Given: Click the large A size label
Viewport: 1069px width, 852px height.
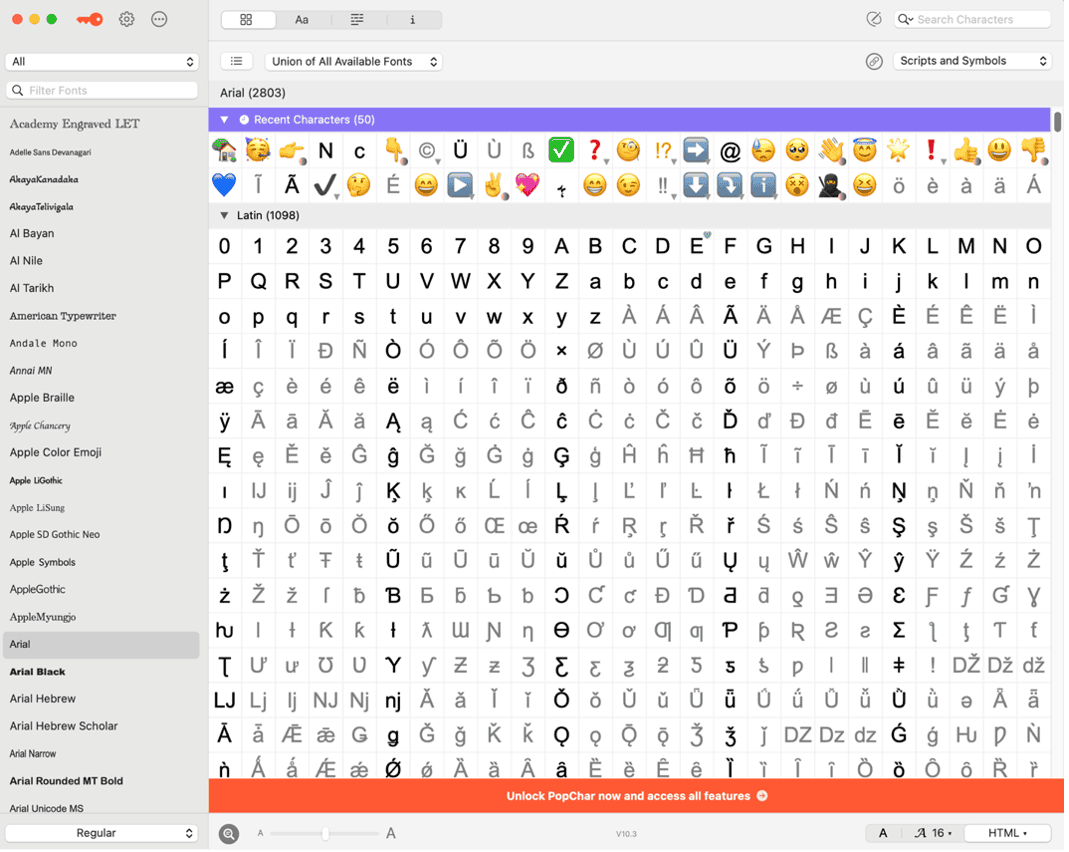Looking at the screenshot, I should click(x=391, y=834).
